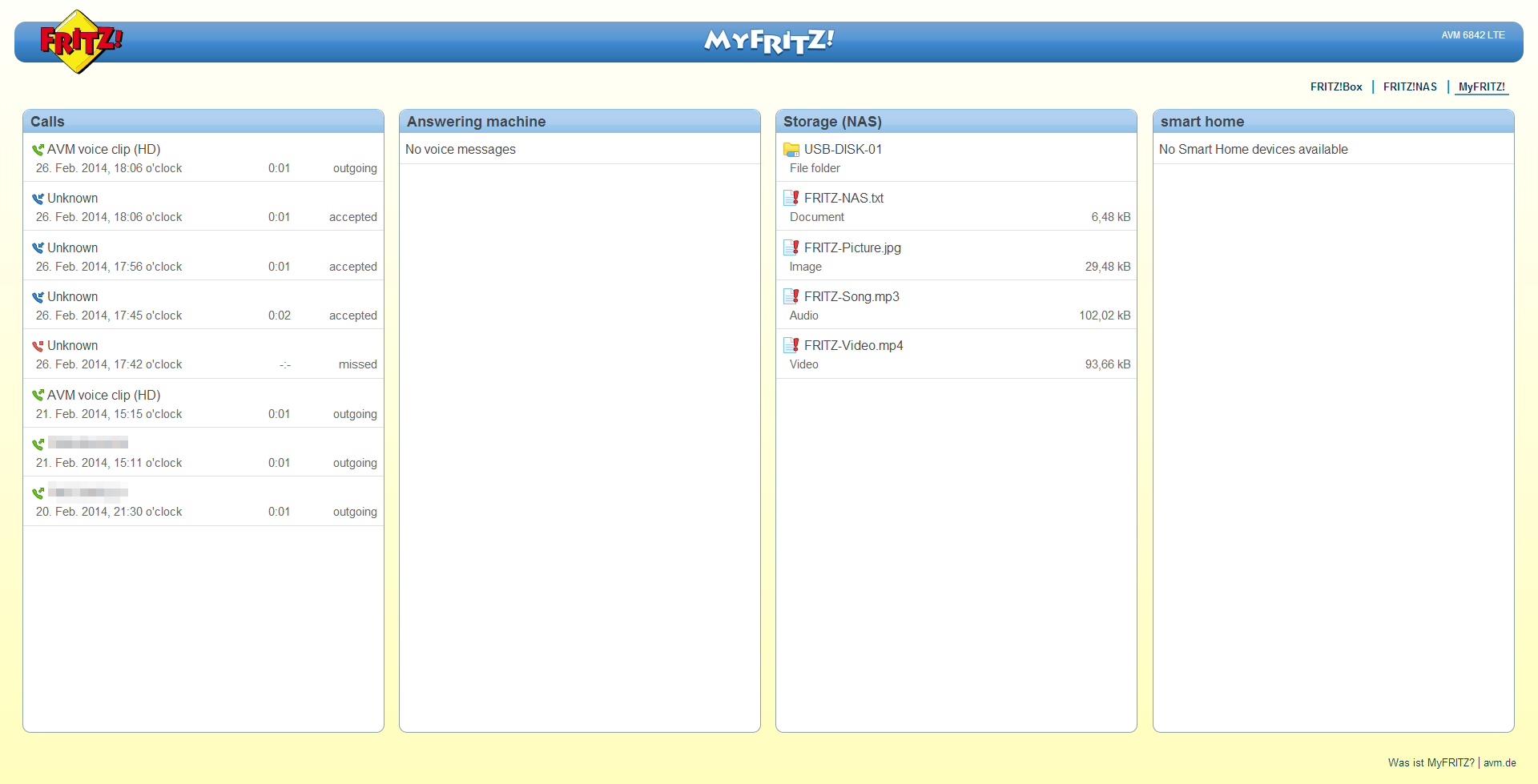The height and width of the screenshot is (784, 1538).
Task: Switch to the FRITZ!NAS tab
Action: (x=1410, y=86)
